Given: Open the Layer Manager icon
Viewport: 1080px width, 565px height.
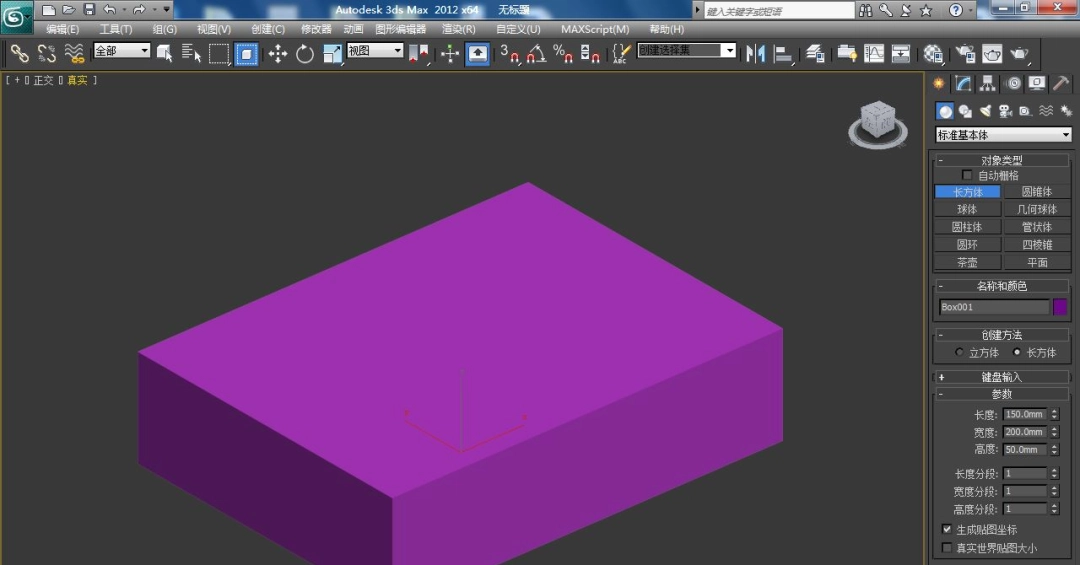Looking at the screenshot, I should click(816, 53).
